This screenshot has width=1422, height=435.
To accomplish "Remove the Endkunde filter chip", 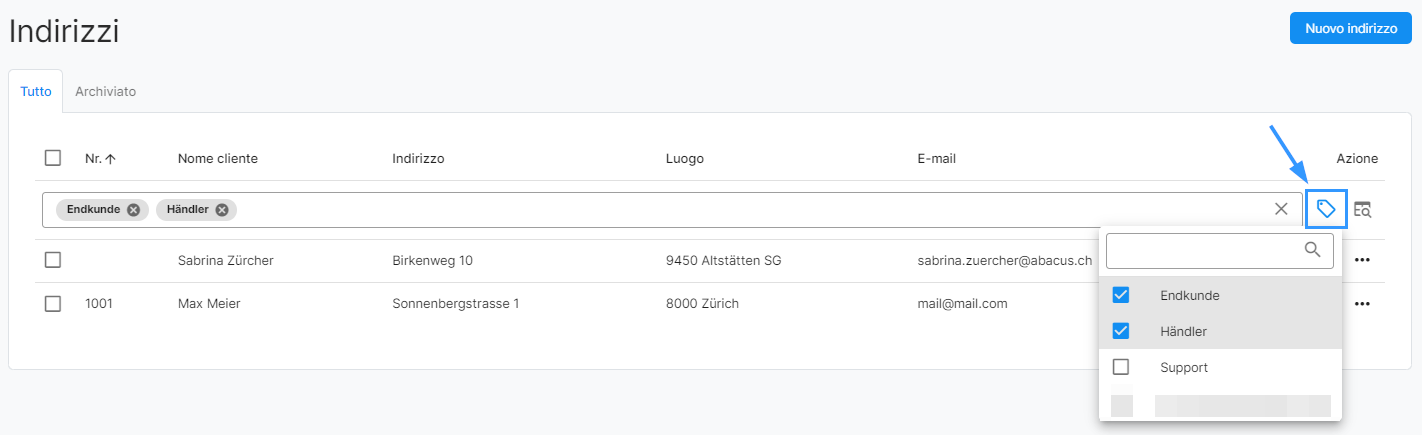I will [x=133, y=210].
